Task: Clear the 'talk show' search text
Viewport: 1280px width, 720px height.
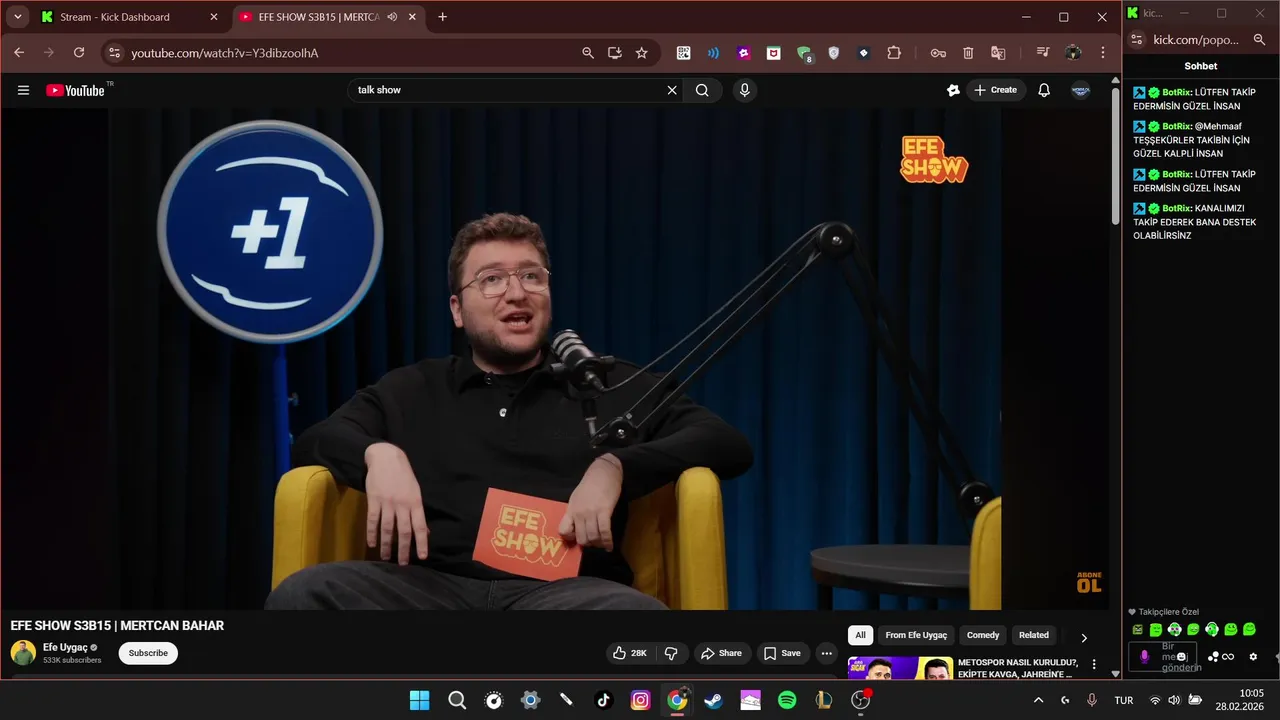Action: click(672, 90)
